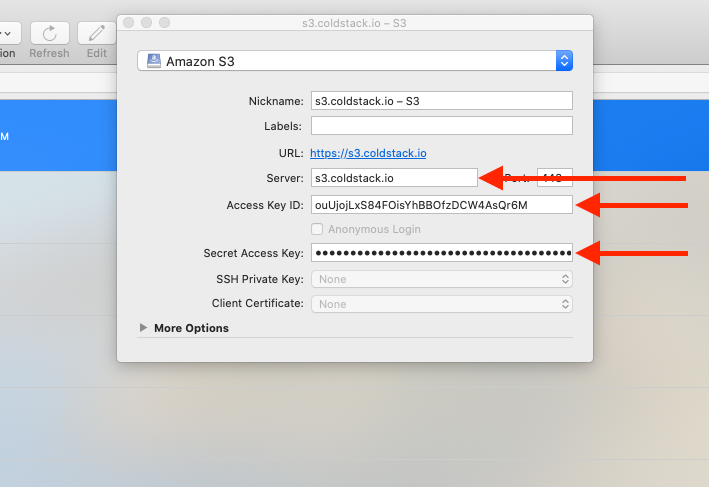Click the Refresh toolbar button

pyautogui.click(x=50, y=33)
